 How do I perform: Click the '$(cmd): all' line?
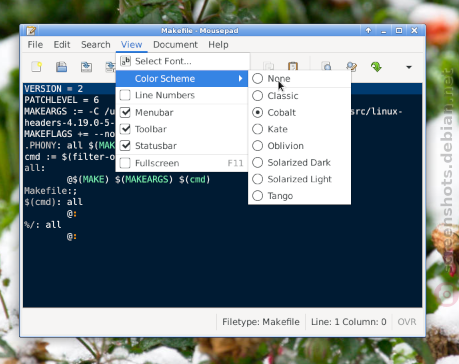[x=53, y=202]
